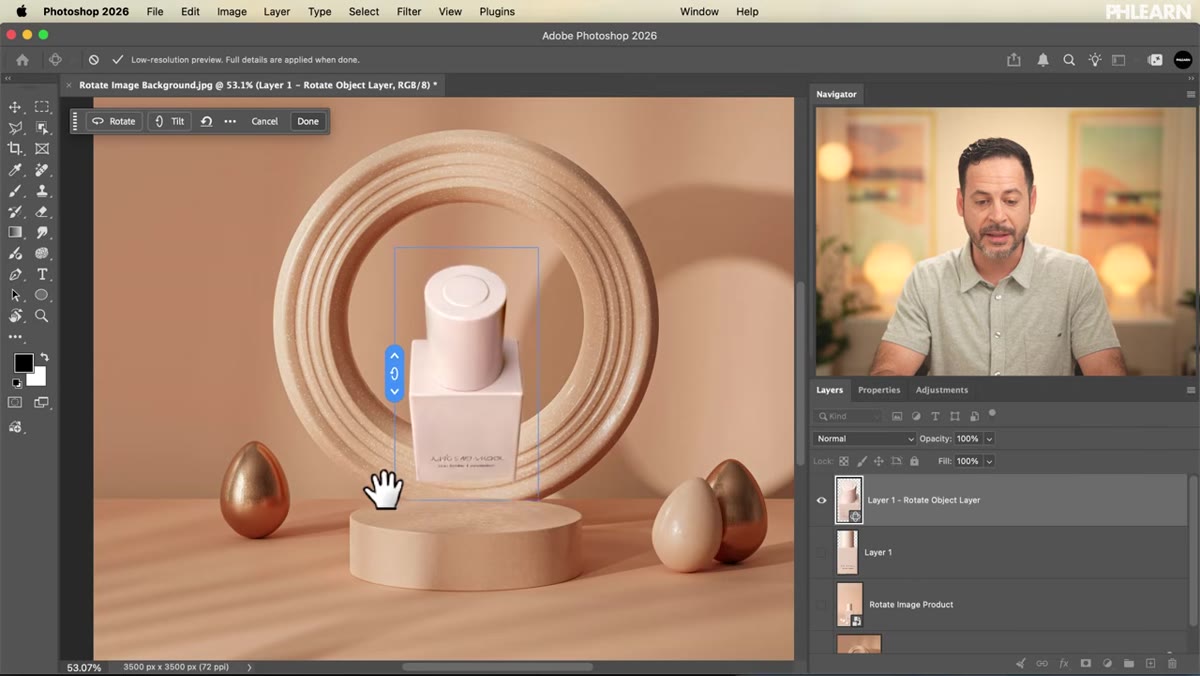Select the Frame tool
Image resolution: width=1200 pixels, height=676 pixels.
[42, 149]
